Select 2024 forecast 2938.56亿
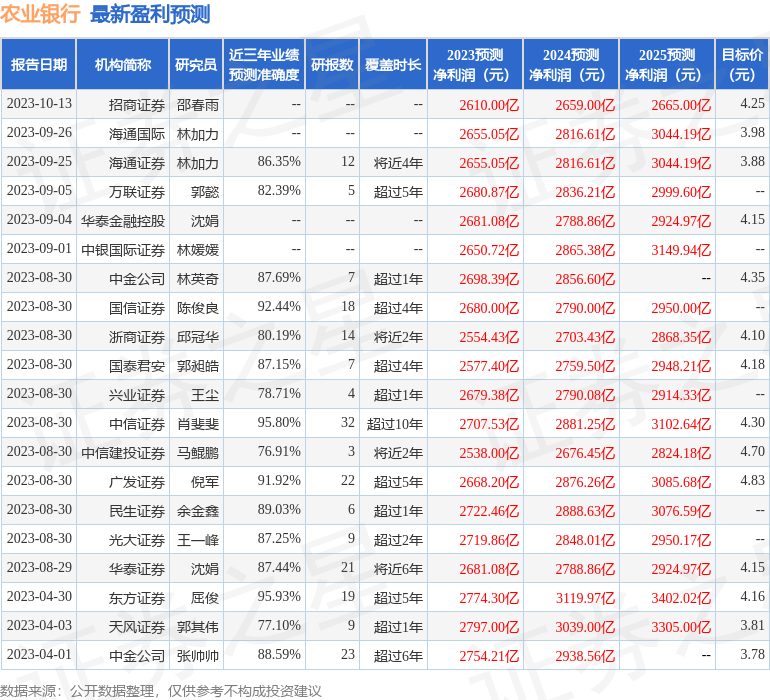The height and width of the screenshot is (700, 770). pyautogui.click(x=585, y=656)
